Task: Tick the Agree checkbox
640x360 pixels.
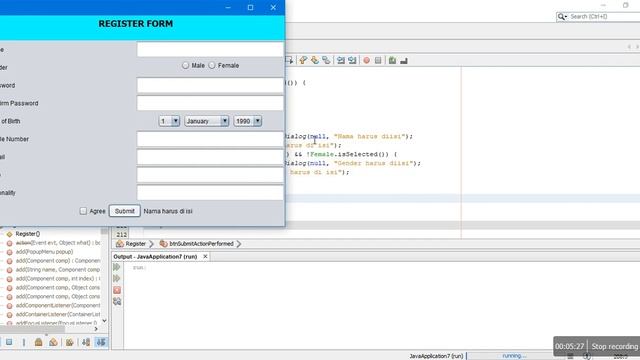Action: (x=83, y=211)
